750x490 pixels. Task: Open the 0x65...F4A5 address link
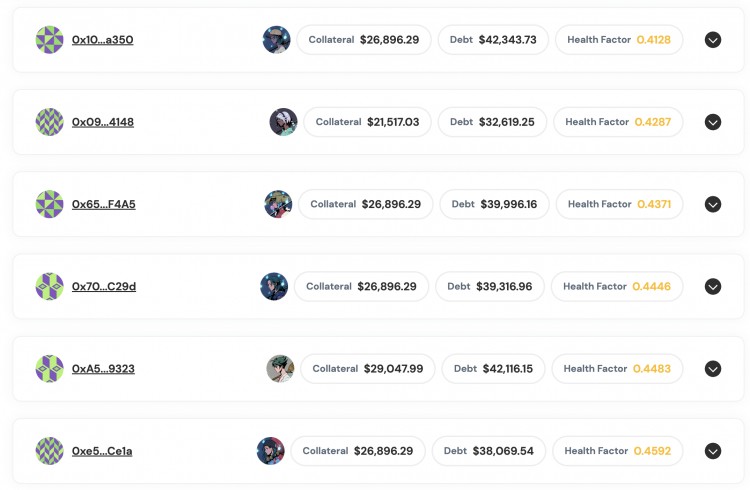coord(103,204)
